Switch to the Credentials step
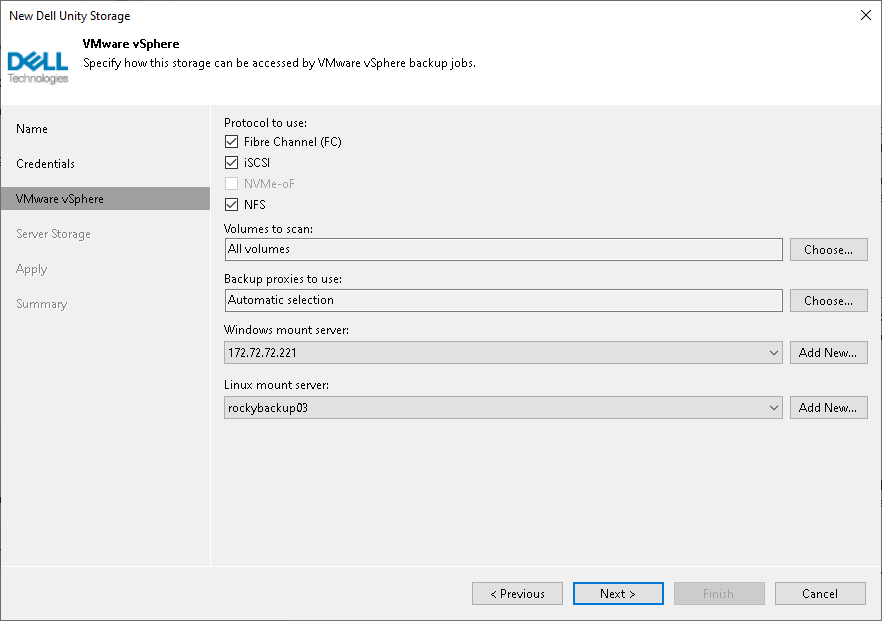 [46, 164]
